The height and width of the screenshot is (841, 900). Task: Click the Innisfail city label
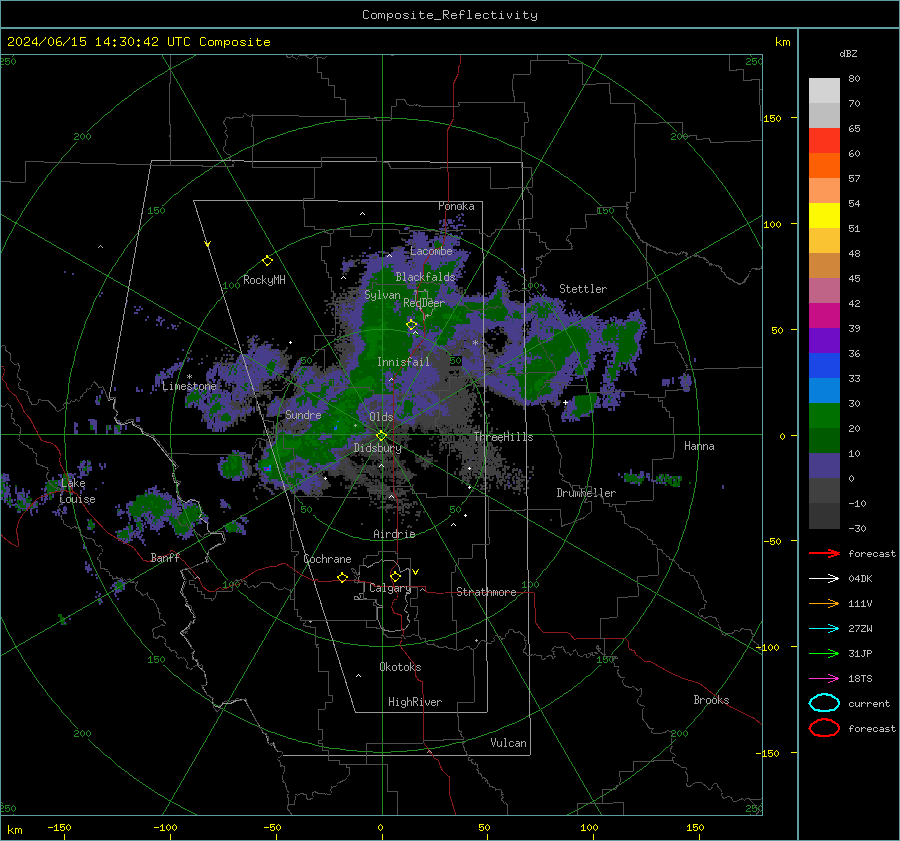coord(403,362)
